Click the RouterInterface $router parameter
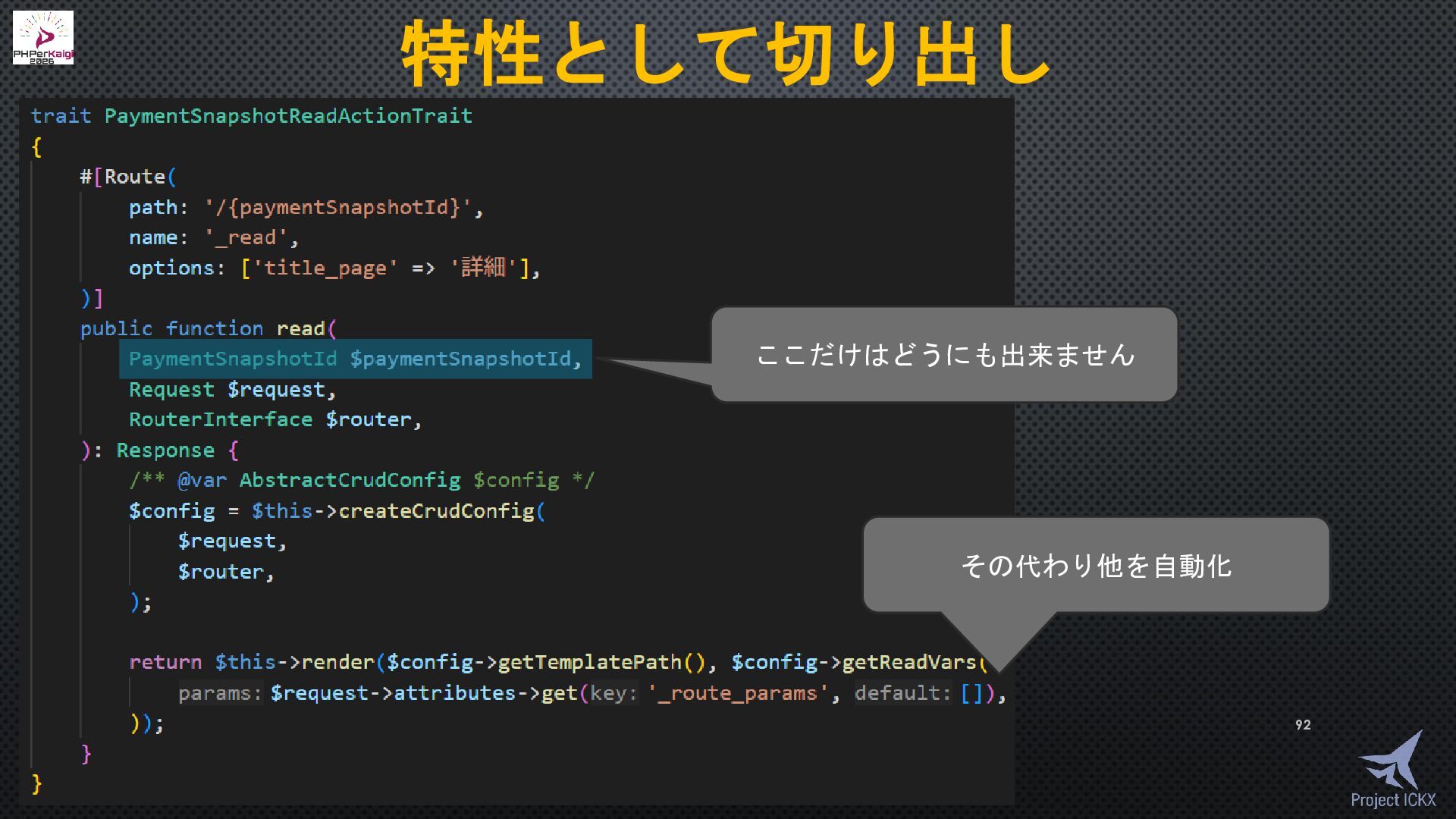This screenshot has height=819, width=1456. click(x=275, y=419)
